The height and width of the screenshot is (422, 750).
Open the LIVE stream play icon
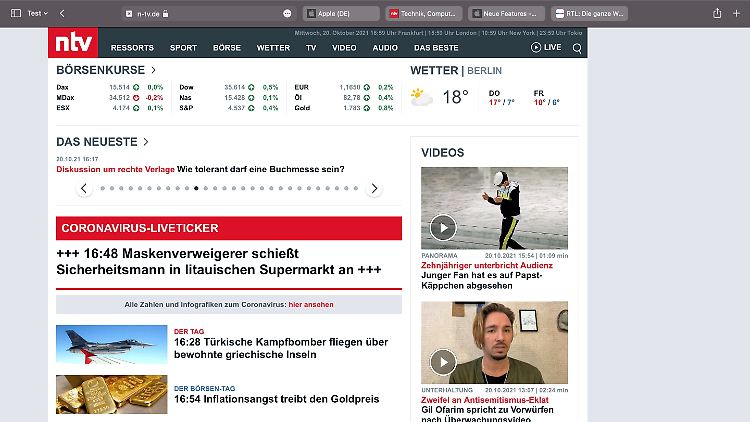tap(536, 47)
